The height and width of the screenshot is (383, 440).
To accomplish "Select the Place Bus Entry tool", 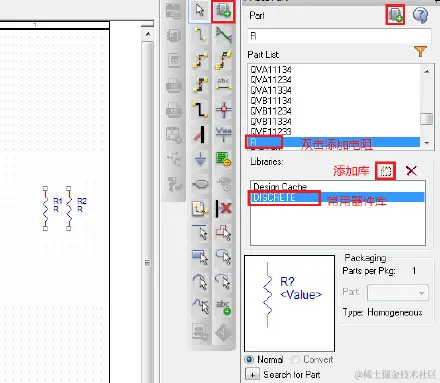I will (x=200, y=134).
